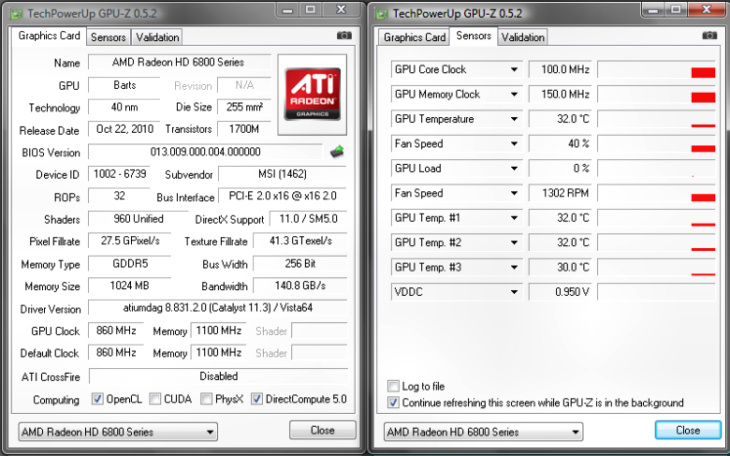This screenshot has width=730, height=456.
Task: Click the Release Date value Oct 22, 2010
Action: click(124, 129)
